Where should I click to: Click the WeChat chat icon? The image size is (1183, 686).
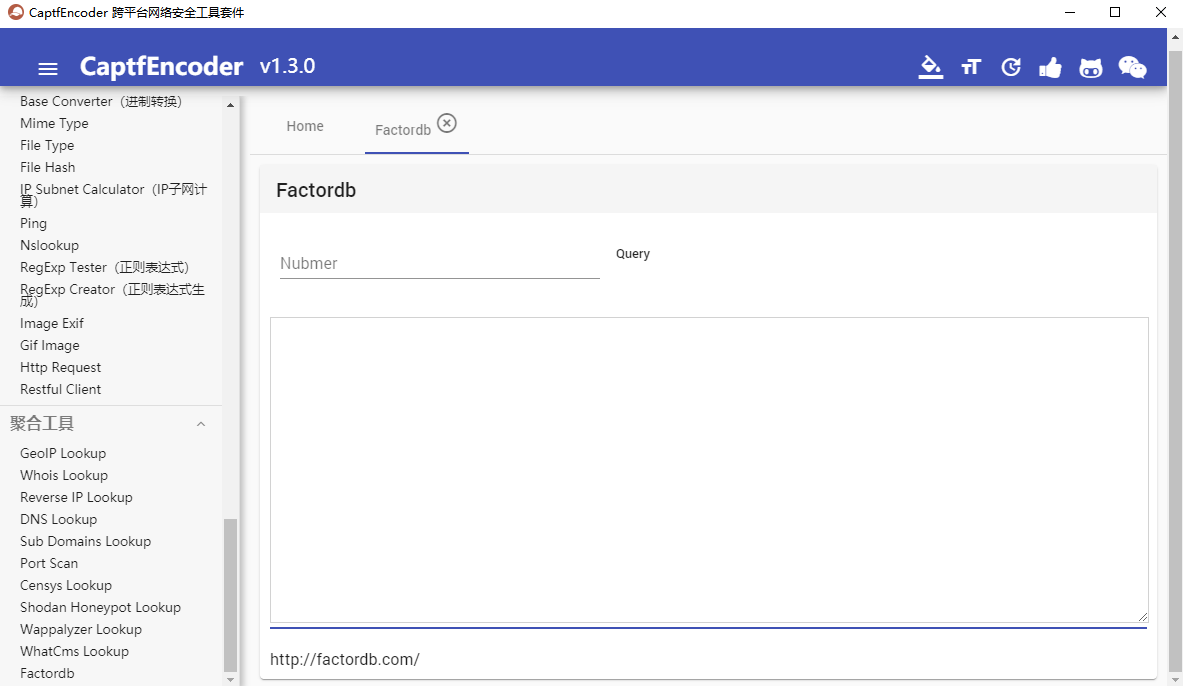click(x=1132, y=67)
